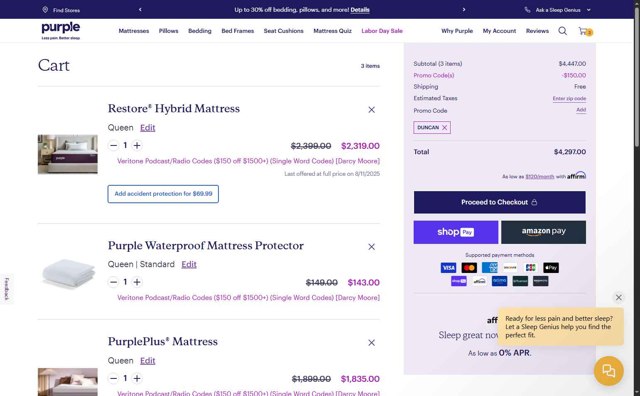The width and height of the screenshot is (640, 396).
Task: Open the $120/month Affirm link
Action: (540, 177)
